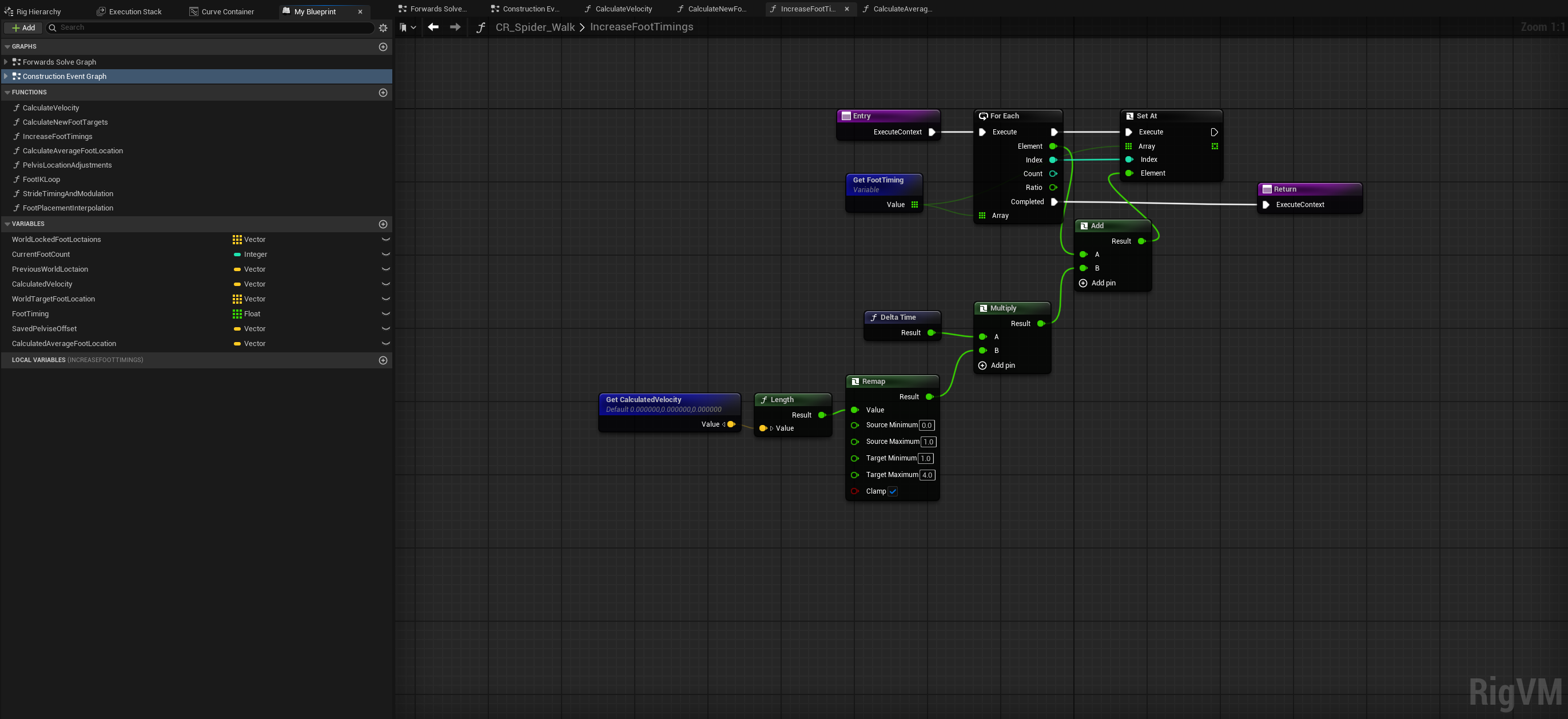Image resolution: width=1568 pixels, height=719 pixels.
Task: Toggle visibility eye for CalculatedAverageFootLocation variable
Action: [x=385, y=344]
